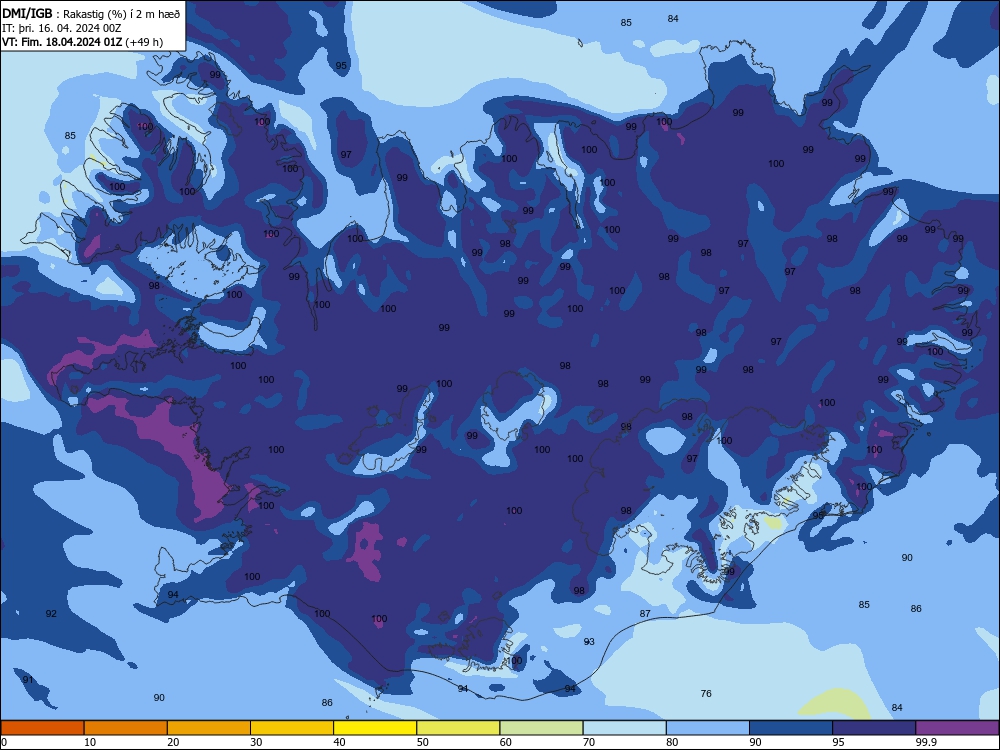Viewport: 1000px width, 750px height.
Task: Click the map humidity value '91'
Action: click(27, 680)
